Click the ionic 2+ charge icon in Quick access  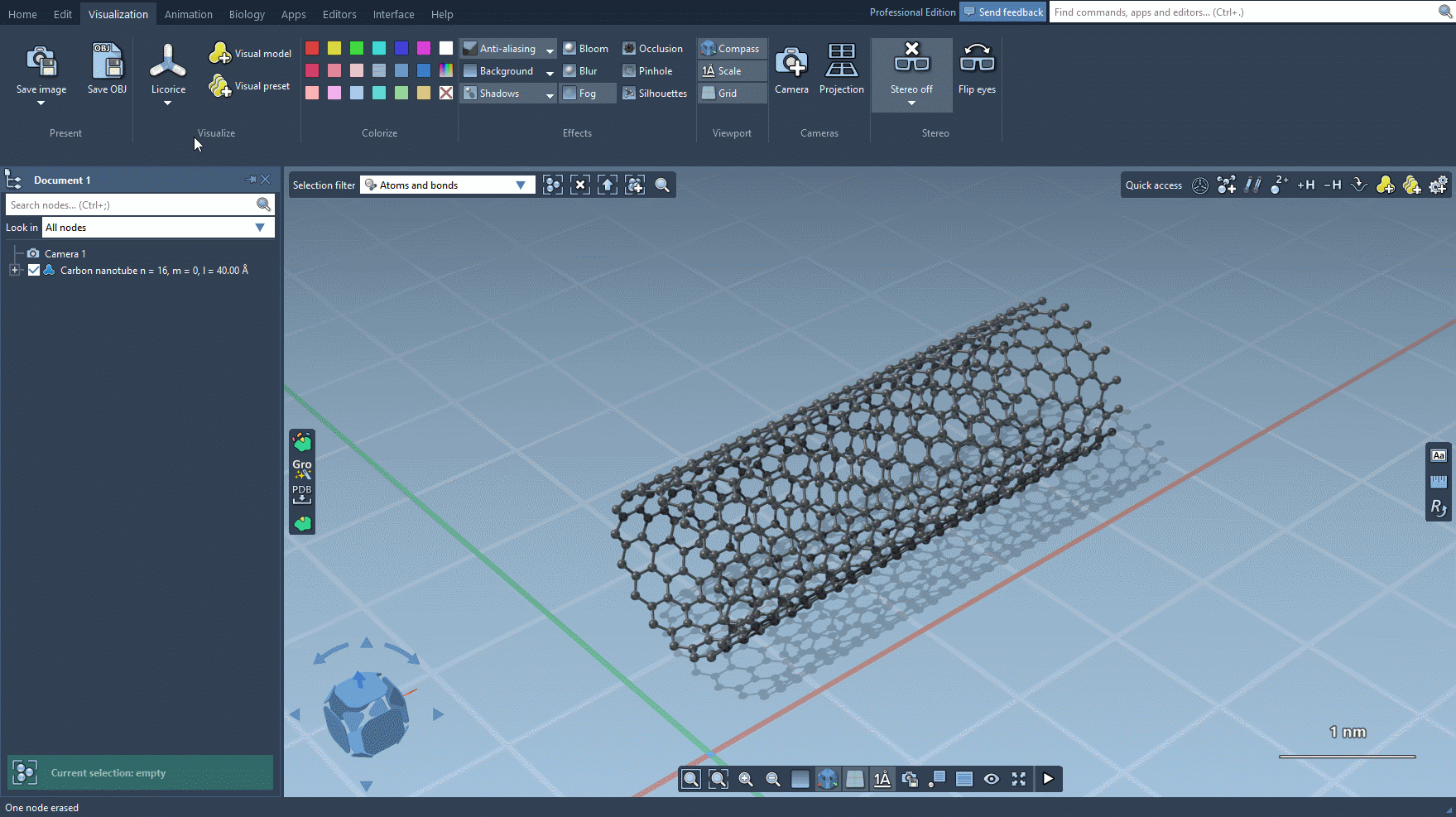pyautogui.click(x=1280, y=185)
